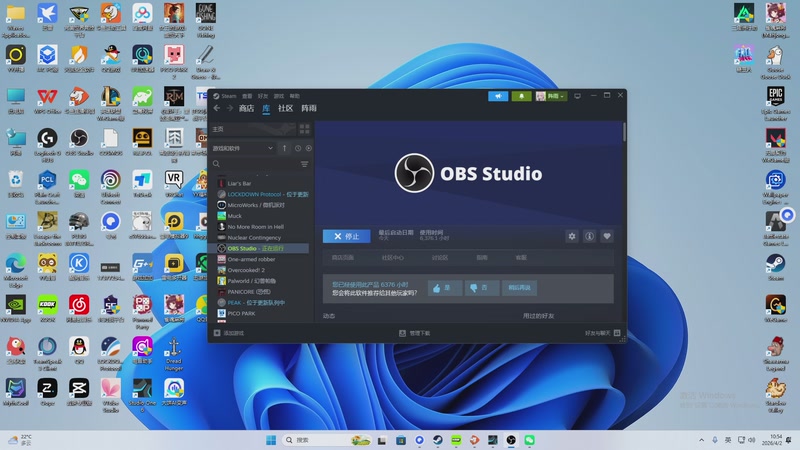Open the OBS Studio info icon
Screen dimensions: 800x450
589,236
